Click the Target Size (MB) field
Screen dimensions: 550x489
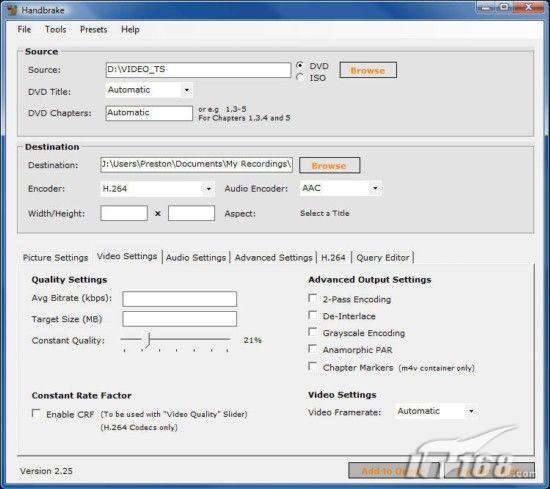tap(179, 319)
